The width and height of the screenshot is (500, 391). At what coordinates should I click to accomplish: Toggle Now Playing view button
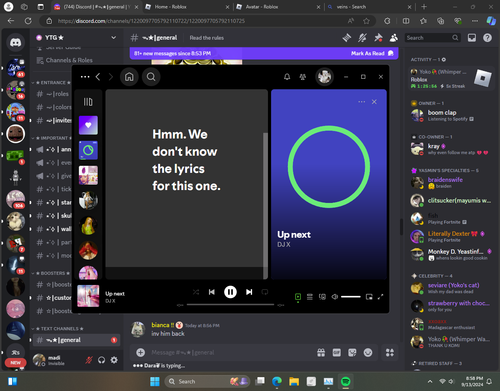298,297
